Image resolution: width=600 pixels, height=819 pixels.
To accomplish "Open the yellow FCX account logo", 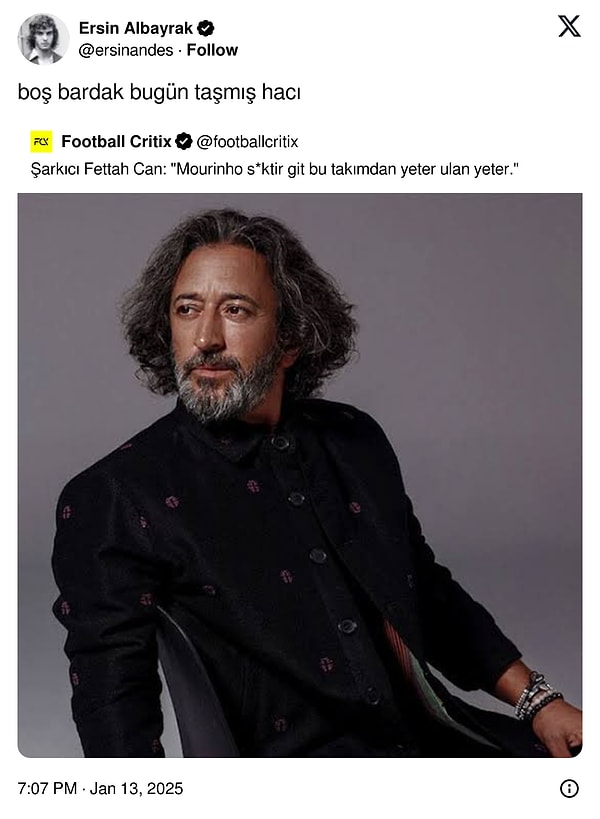I will (41, 141).
